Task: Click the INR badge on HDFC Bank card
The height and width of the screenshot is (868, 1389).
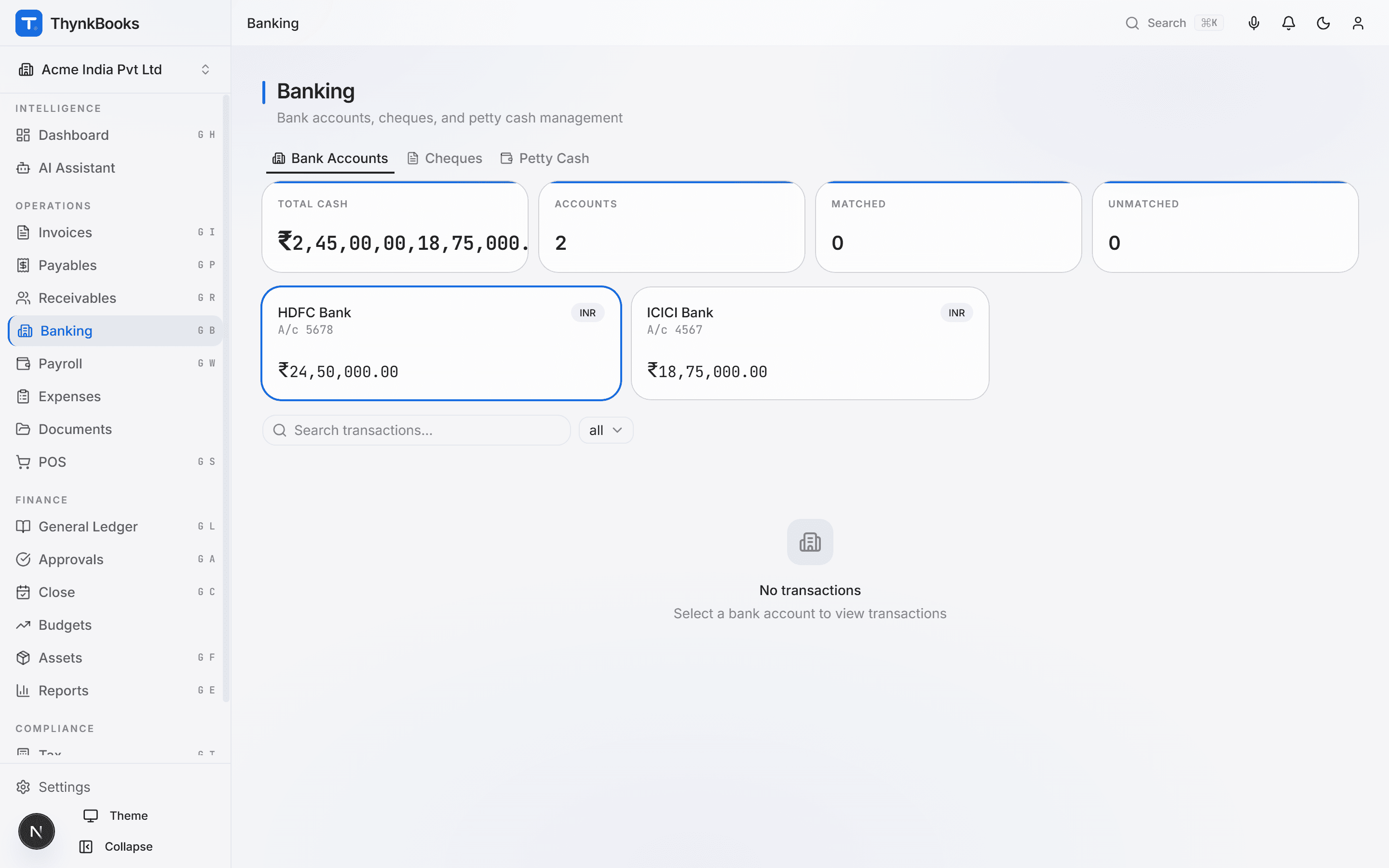Action: 587,313
